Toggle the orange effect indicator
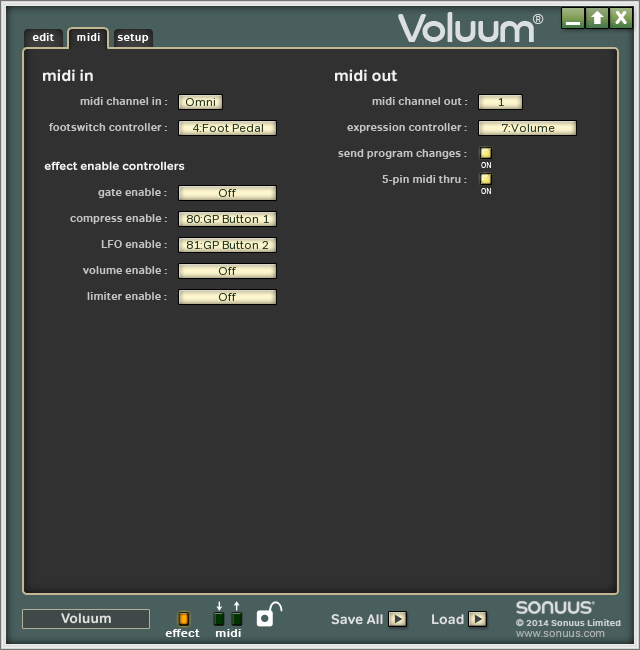 [183, 619]
